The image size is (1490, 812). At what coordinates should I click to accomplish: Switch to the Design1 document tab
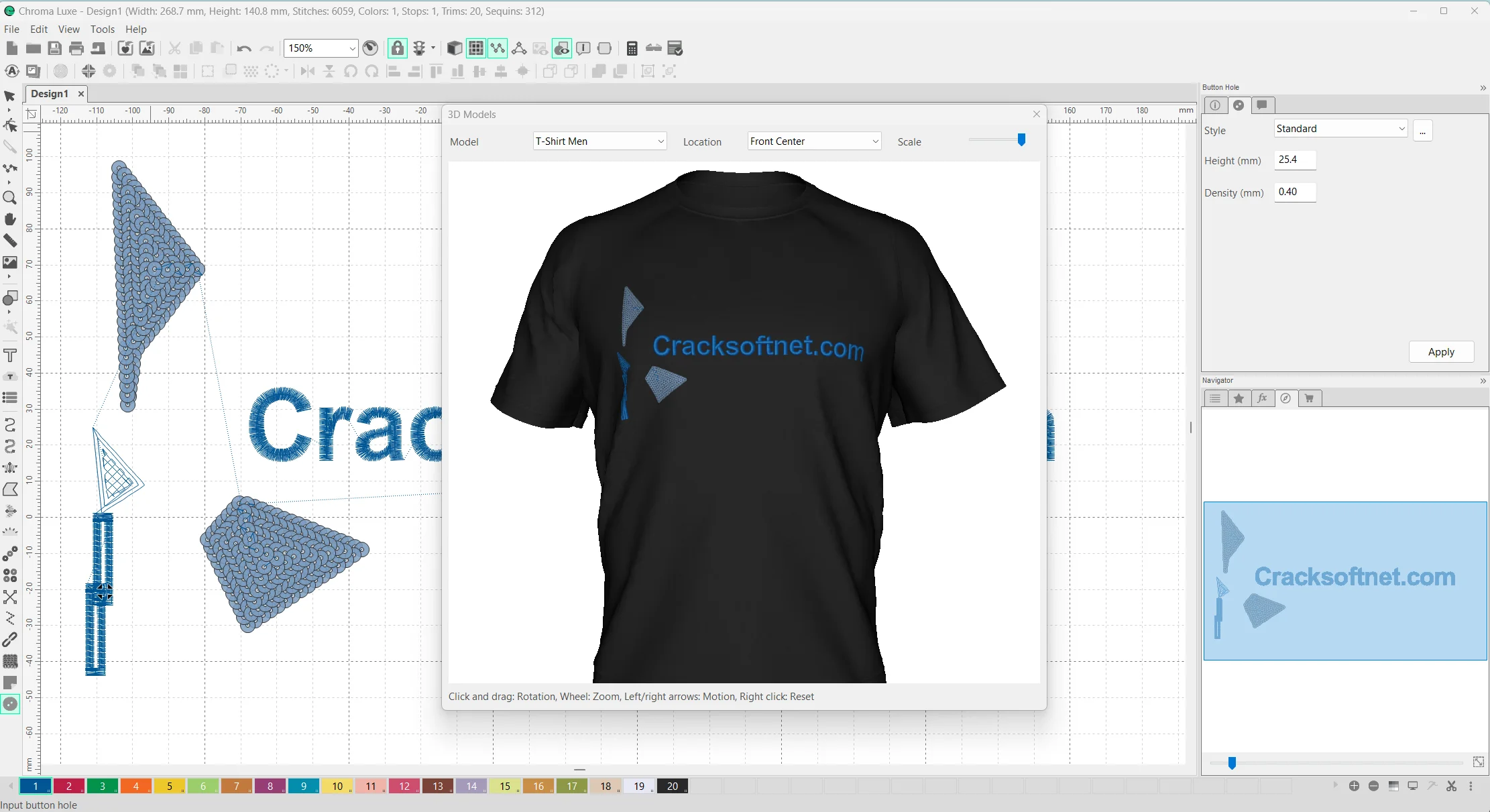pos(50,94)
